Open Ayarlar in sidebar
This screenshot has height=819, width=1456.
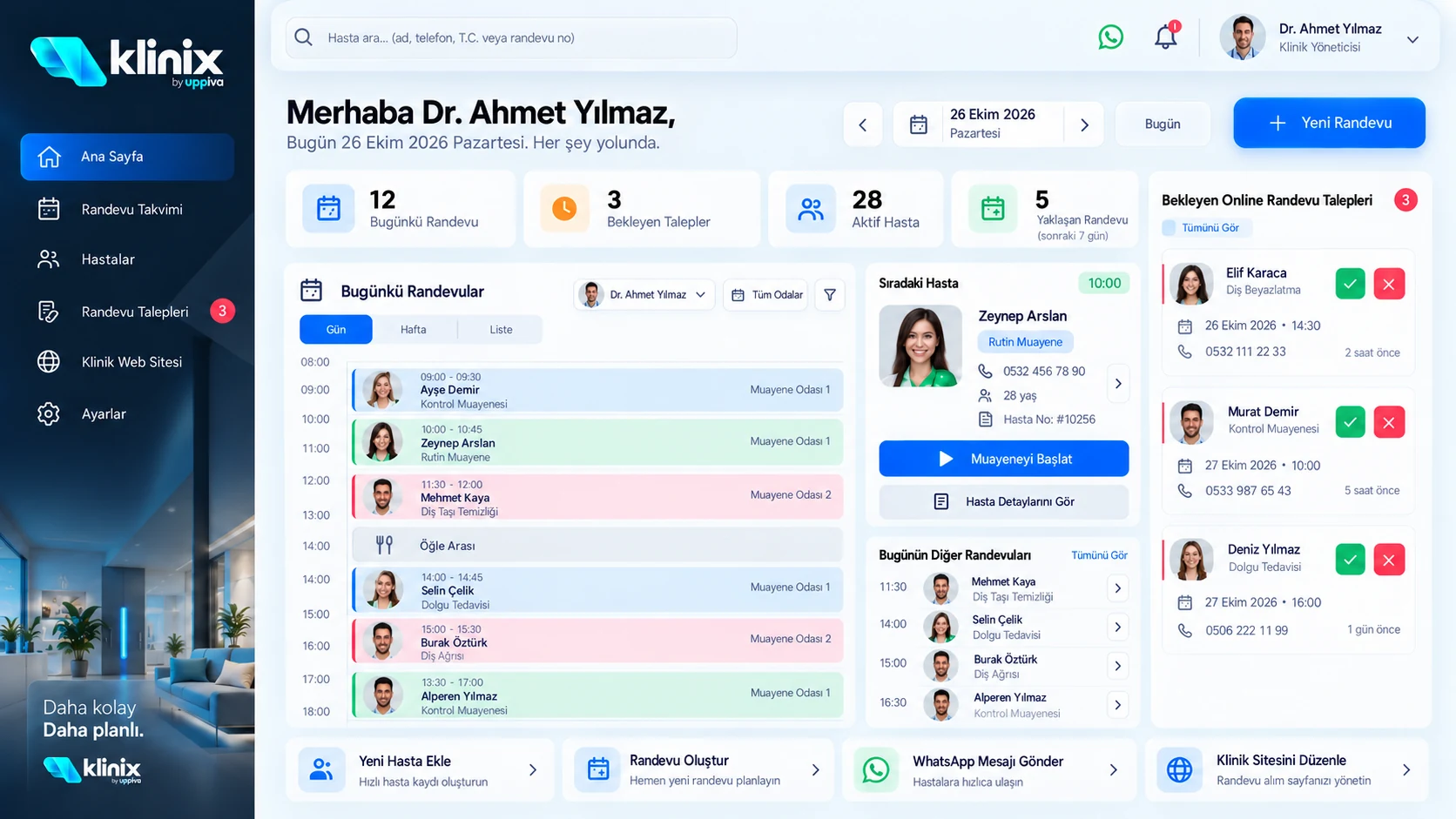127,414
